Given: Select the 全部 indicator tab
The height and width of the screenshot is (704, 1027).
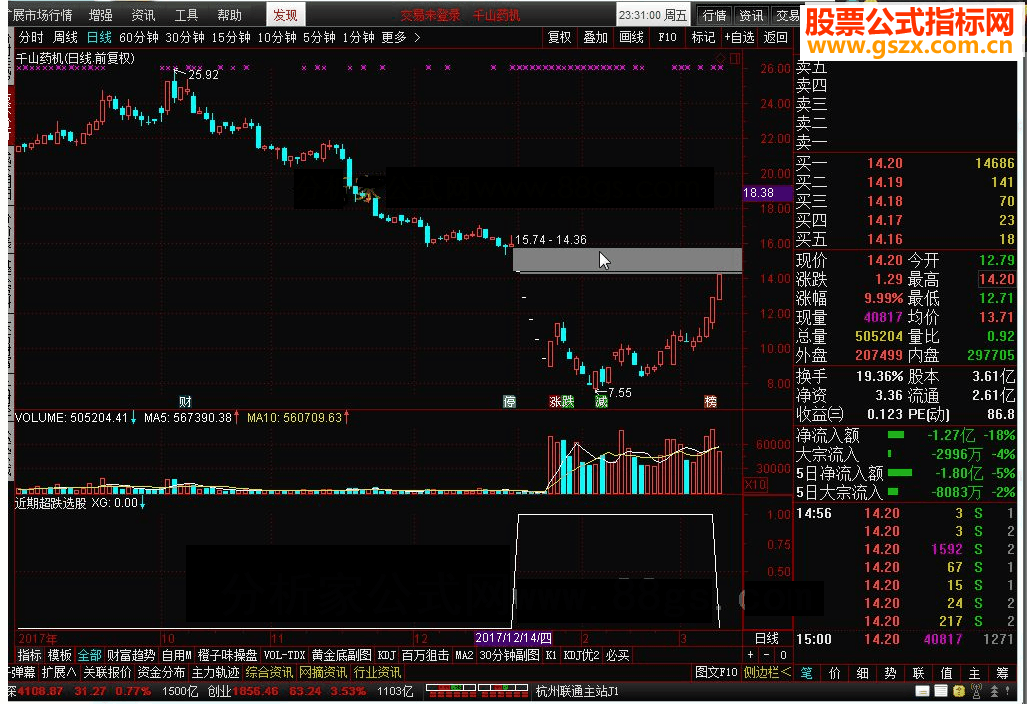Looking at the screenshot, I should (90, 656).
